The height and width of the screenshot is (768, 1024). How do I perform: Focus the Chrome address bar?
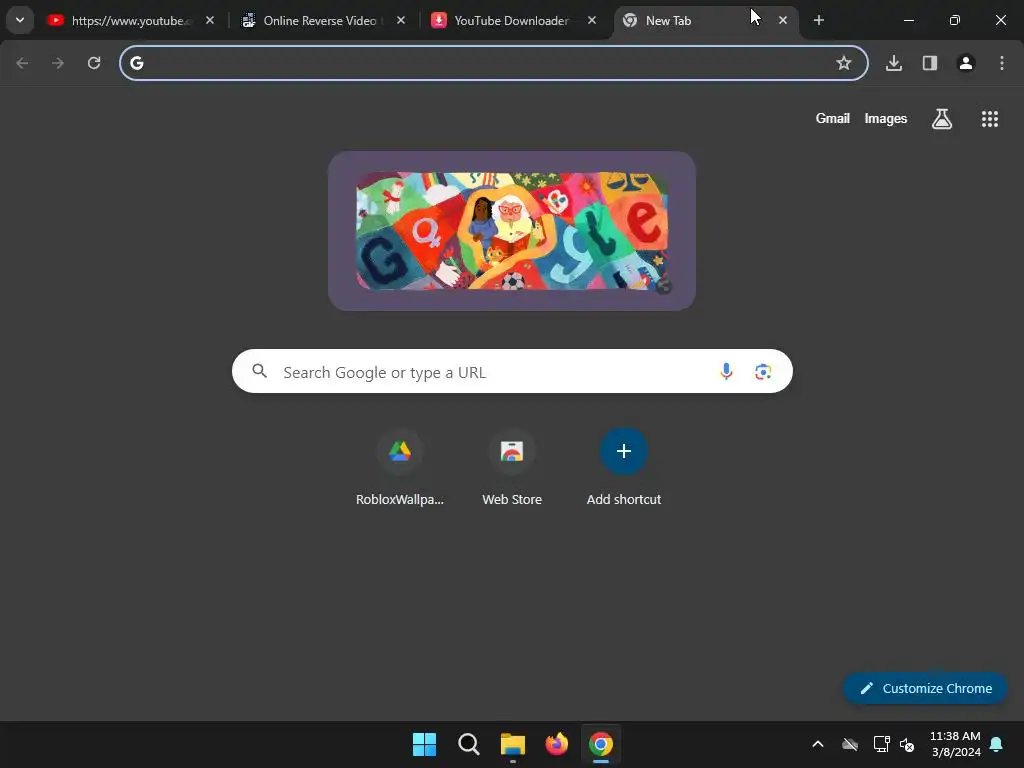pos(493,63)
